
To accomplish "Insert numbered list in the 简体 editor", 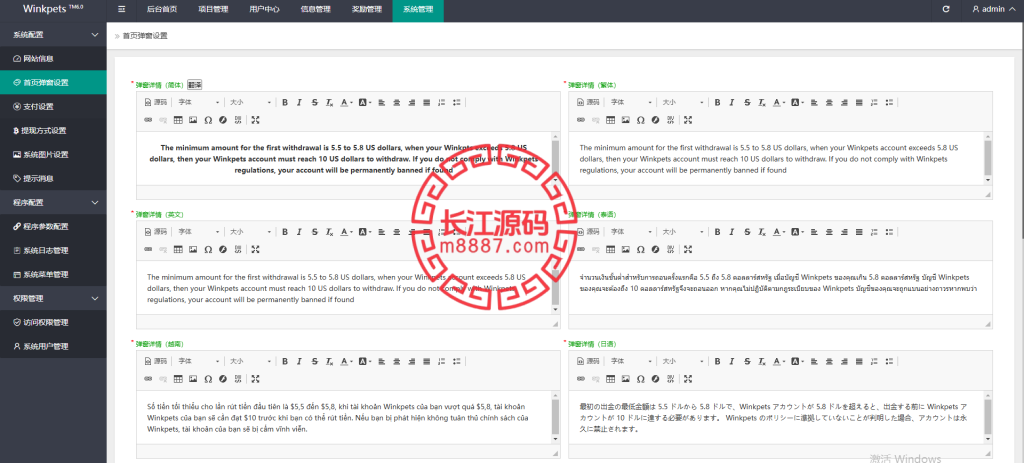I will [x=441, y=103].
